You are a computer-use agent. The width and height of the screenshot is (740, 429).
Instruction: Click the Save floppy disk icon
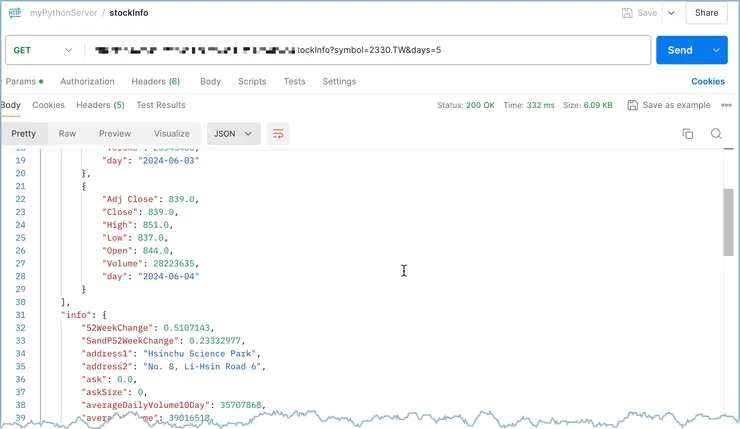pos(627,13)
